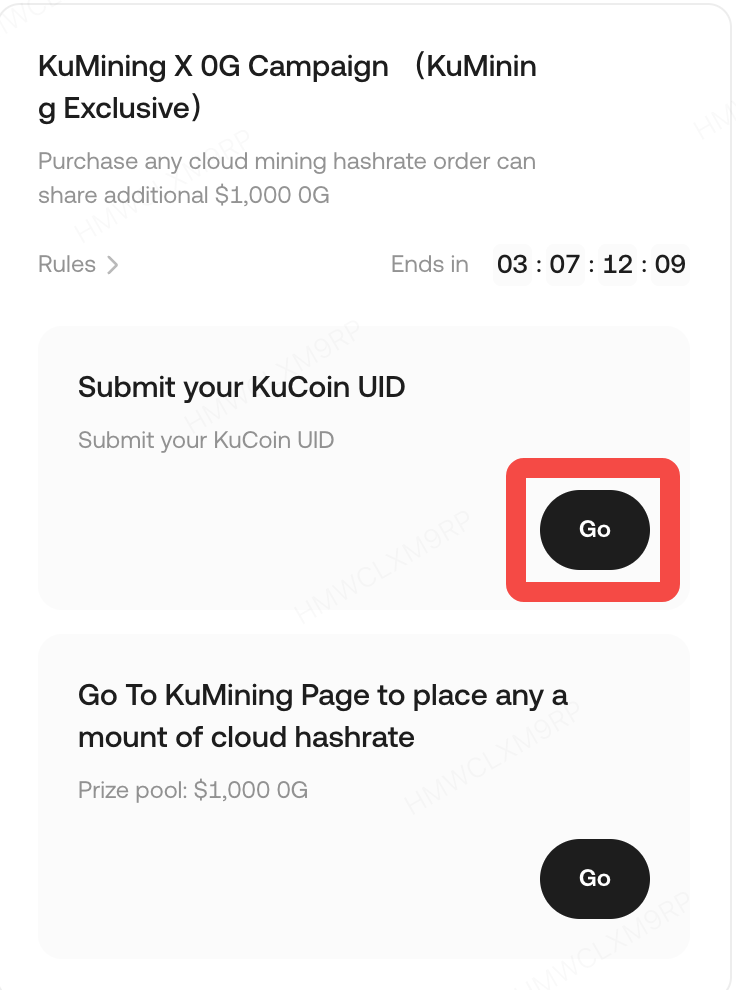Click gray 'Submit your KuCoin UID' subtitle
The width and height of the screenshot is (736, 990).
coord(205,440)
